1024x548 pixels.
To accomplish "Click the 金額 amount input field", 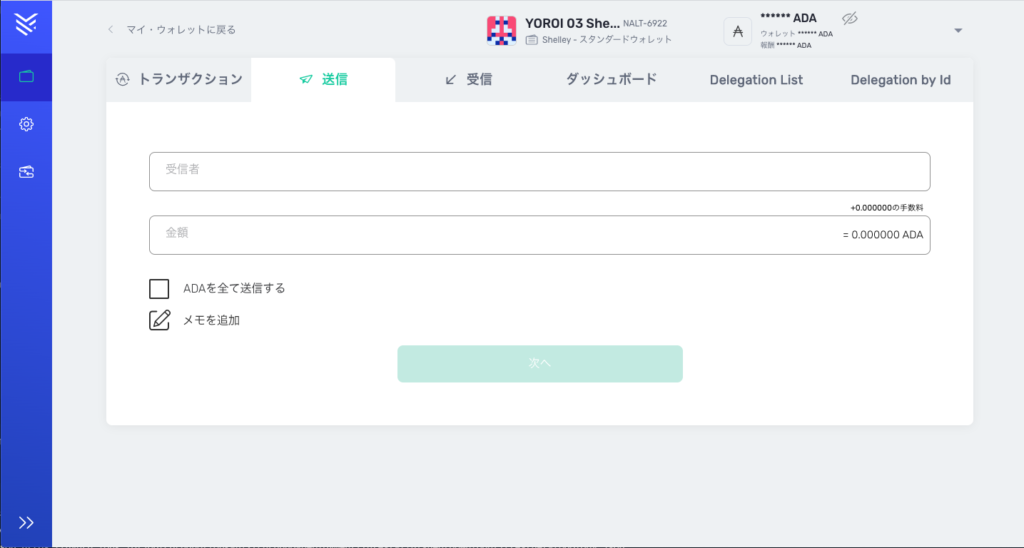I will point(490,235).
